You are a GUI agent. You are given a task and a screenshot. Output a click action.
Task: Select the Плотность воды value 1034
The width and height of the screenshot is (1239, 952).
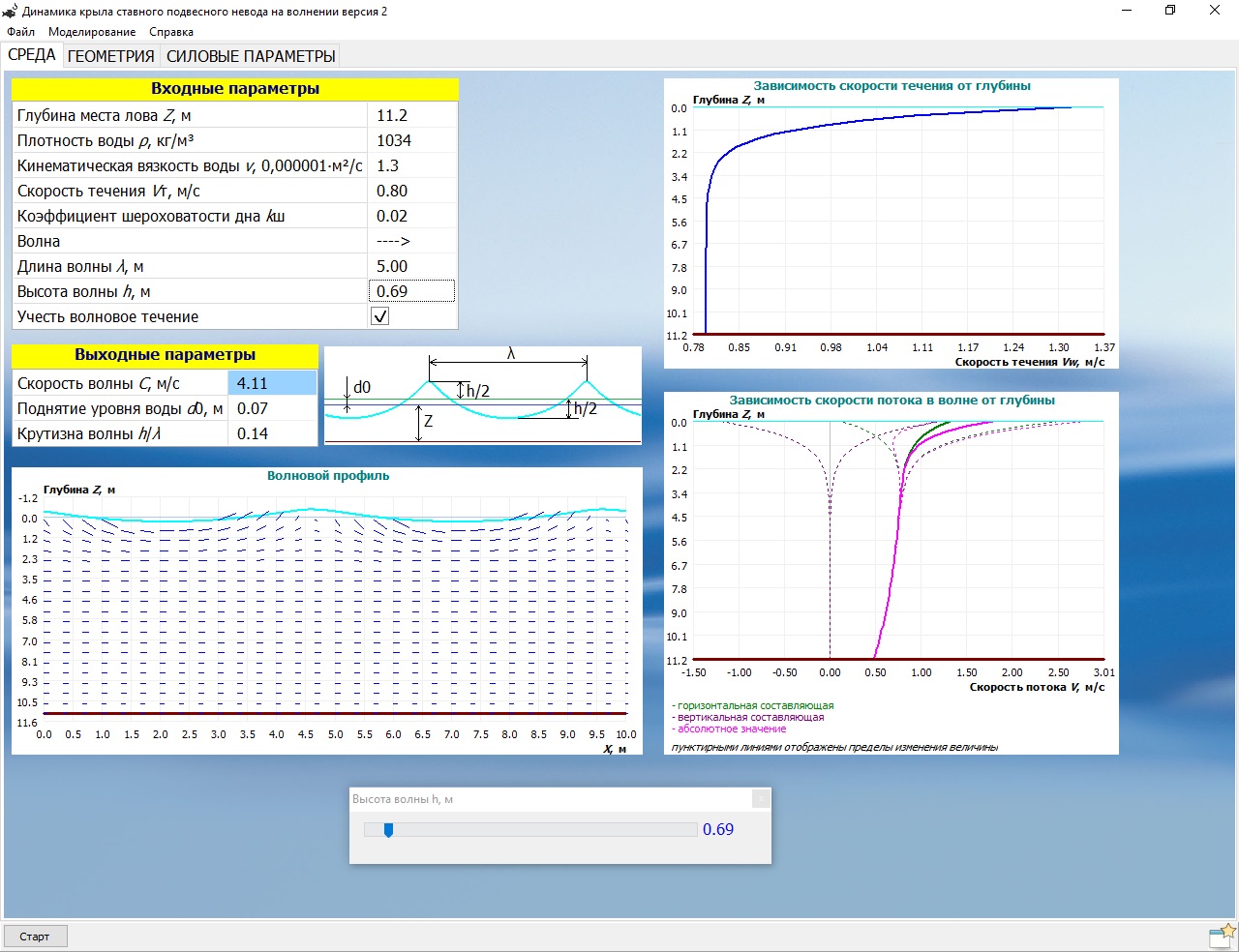411,140
